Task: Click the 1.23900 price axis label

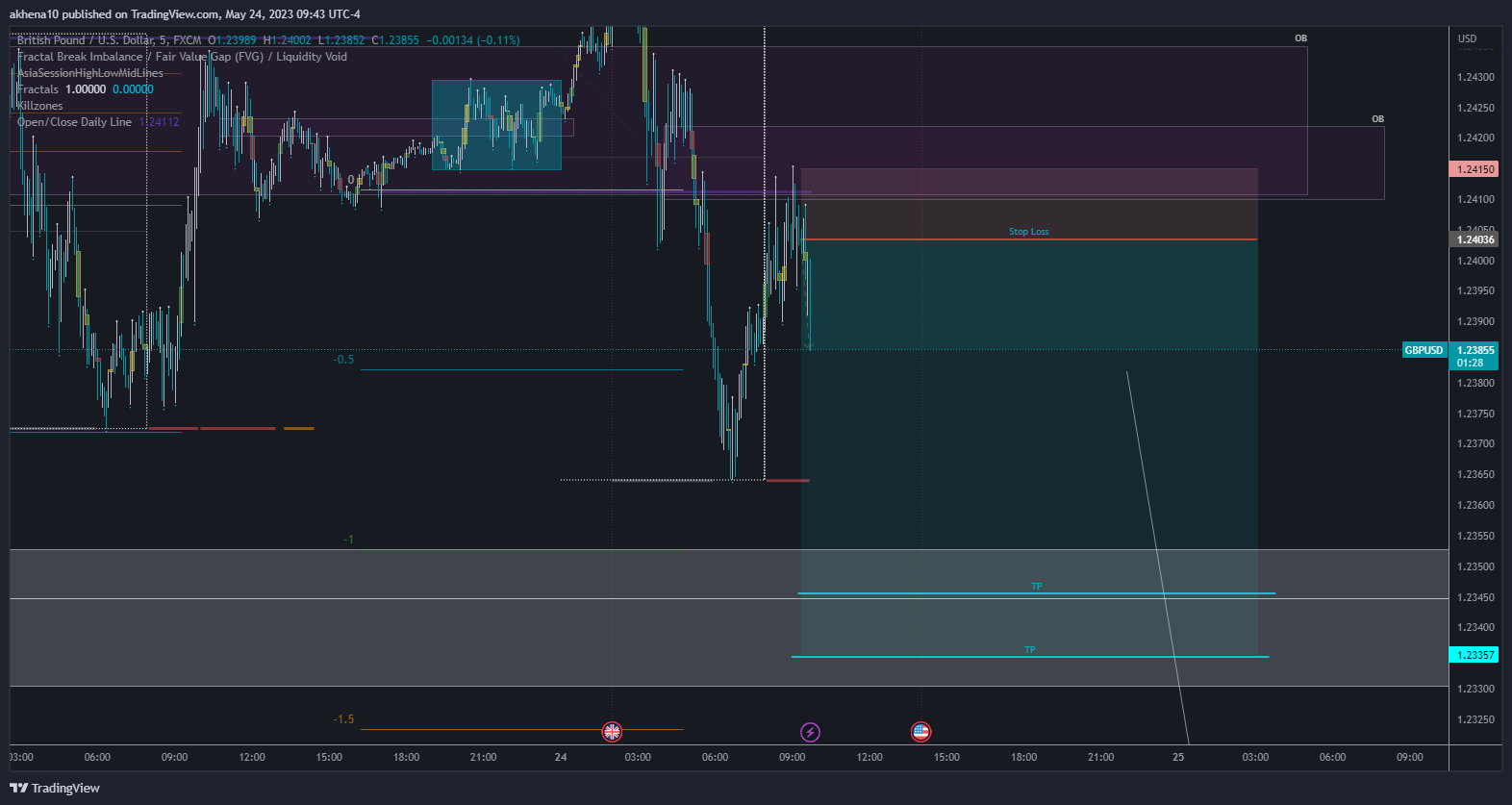Action: point(1475,322)
